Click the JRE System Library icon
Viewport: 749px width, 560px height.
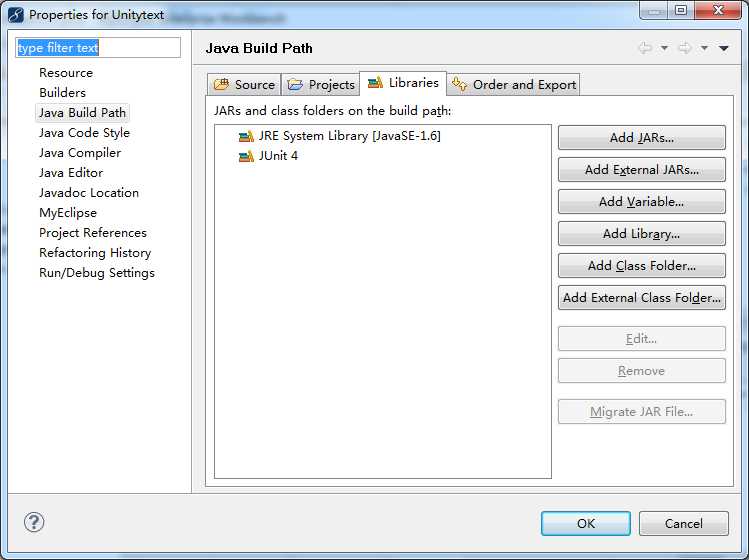click(x=246, y=137)
